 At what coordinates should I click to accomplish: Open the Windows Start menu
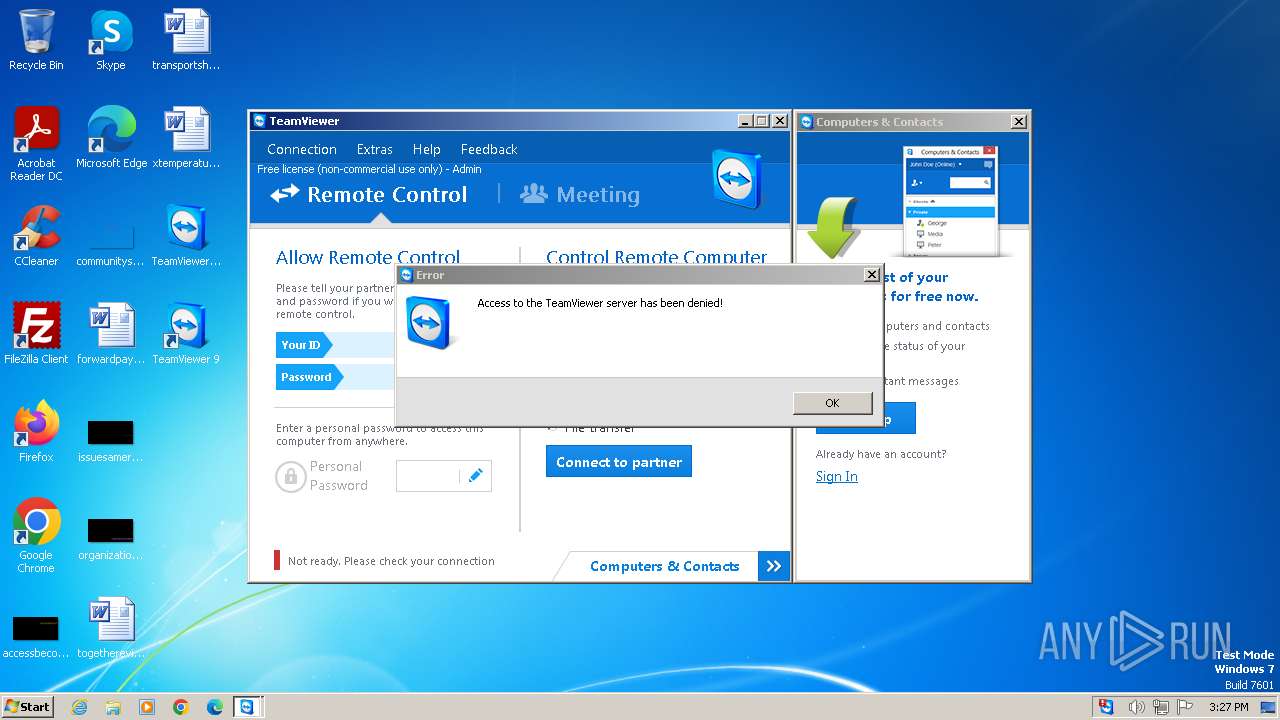click(x=28, y=706)
